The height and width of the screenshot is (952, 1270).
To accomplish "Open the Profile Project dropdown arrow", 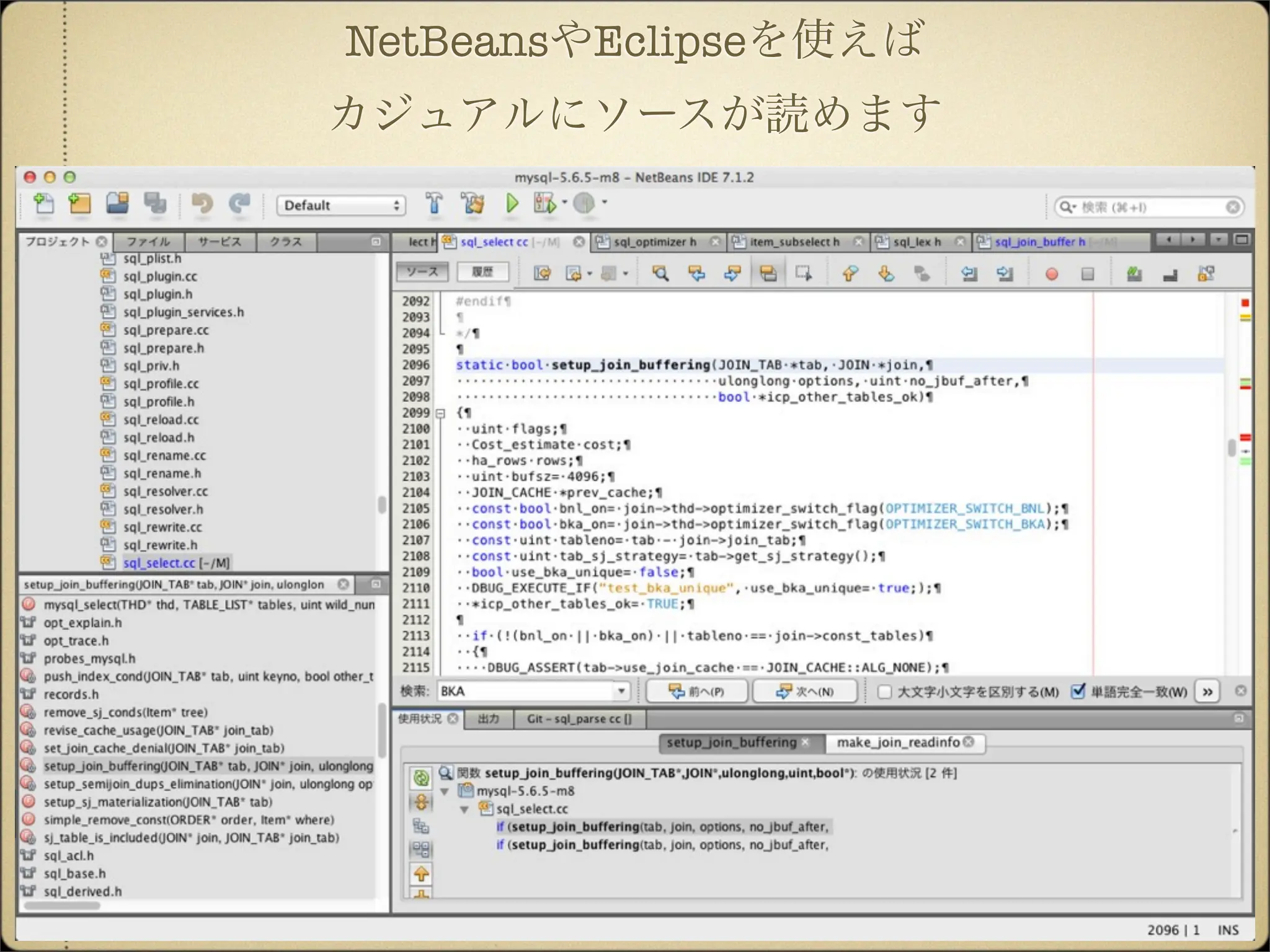I will click(605, 201).
